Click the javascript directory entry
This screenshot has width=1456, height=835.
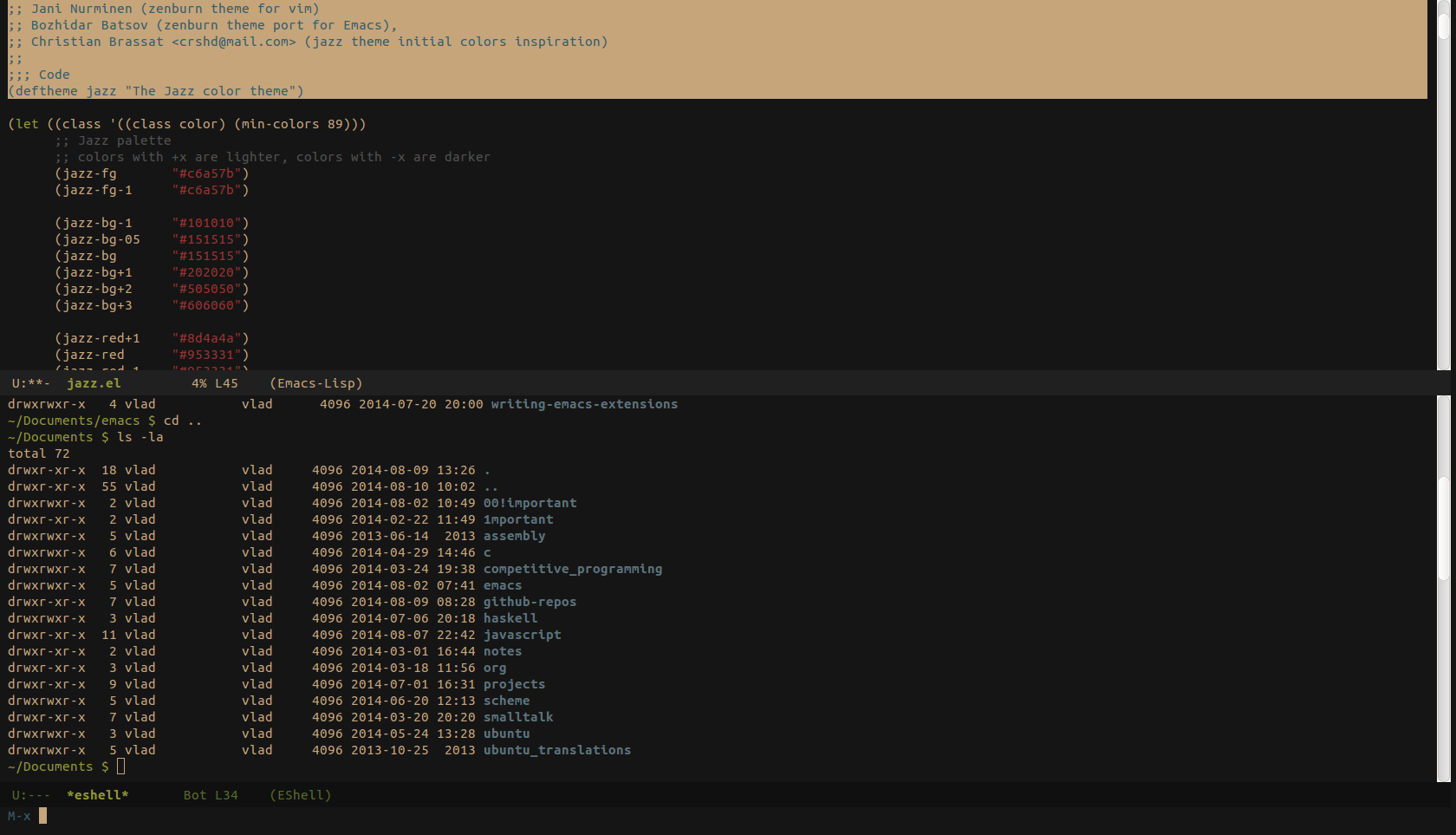pos(522,635)
